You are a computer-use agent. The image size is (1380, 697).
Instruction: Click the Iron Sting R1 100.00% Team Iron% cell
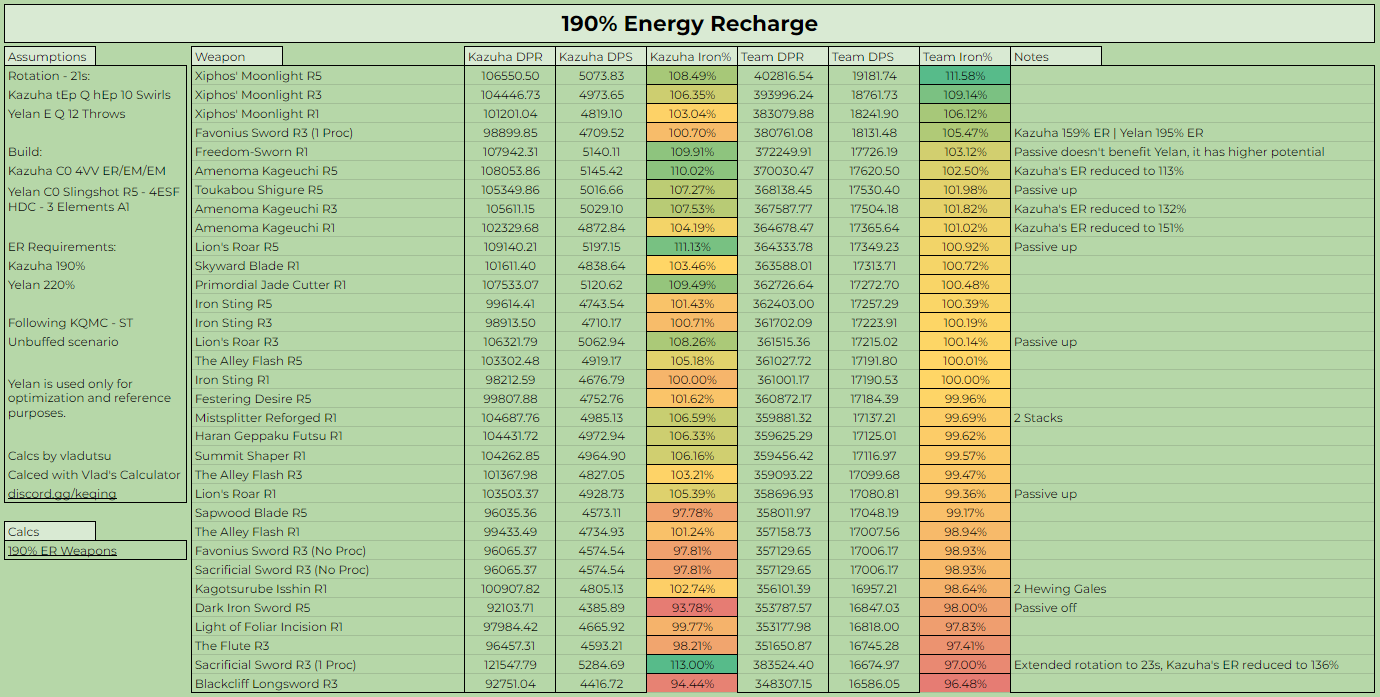point(964,380)
